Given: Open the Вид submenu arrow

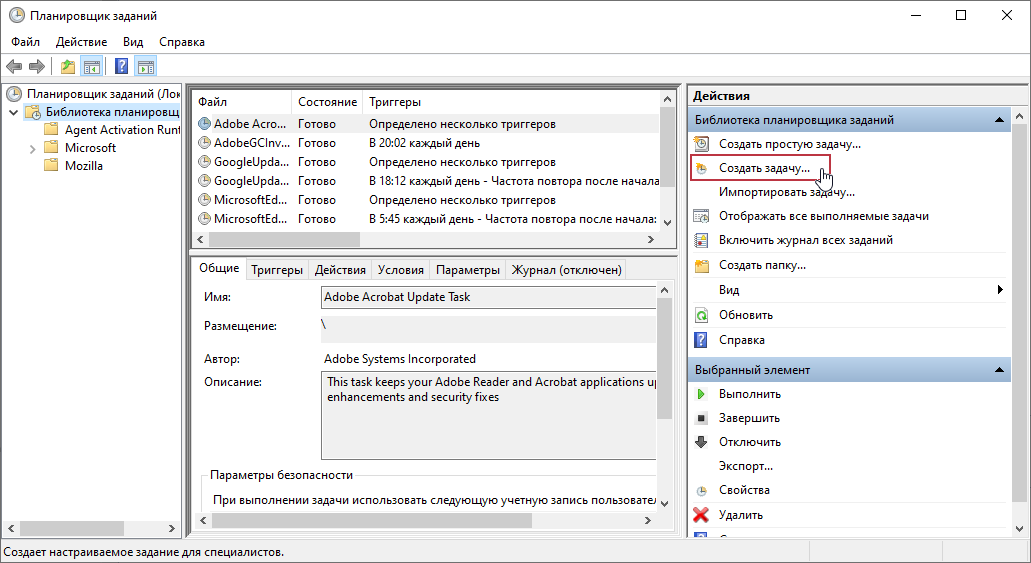Looking at the screenshot, I should click(x=999, y=290).
